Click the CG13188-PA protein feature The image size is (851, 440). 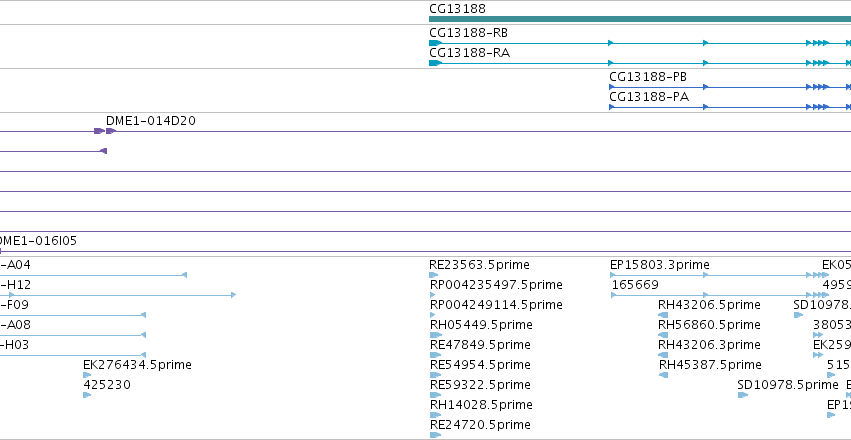[730, 107]
